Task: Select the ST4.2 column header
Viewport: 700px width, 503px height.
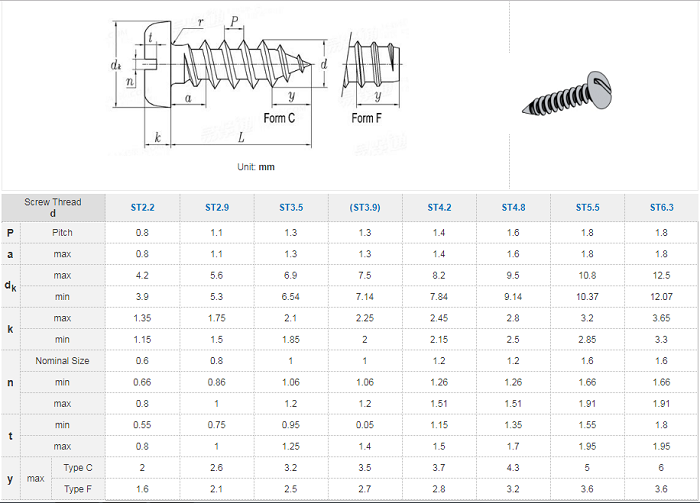Action: point(439,208)
